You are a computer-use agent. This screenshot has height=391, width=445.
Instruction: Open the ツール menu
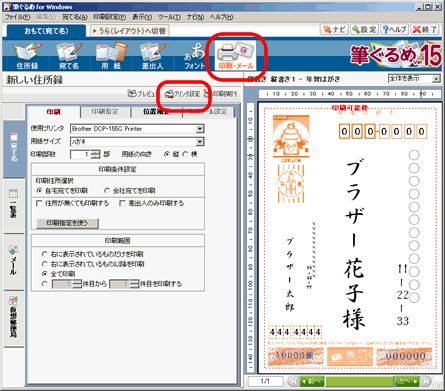[x=169, y=17]
